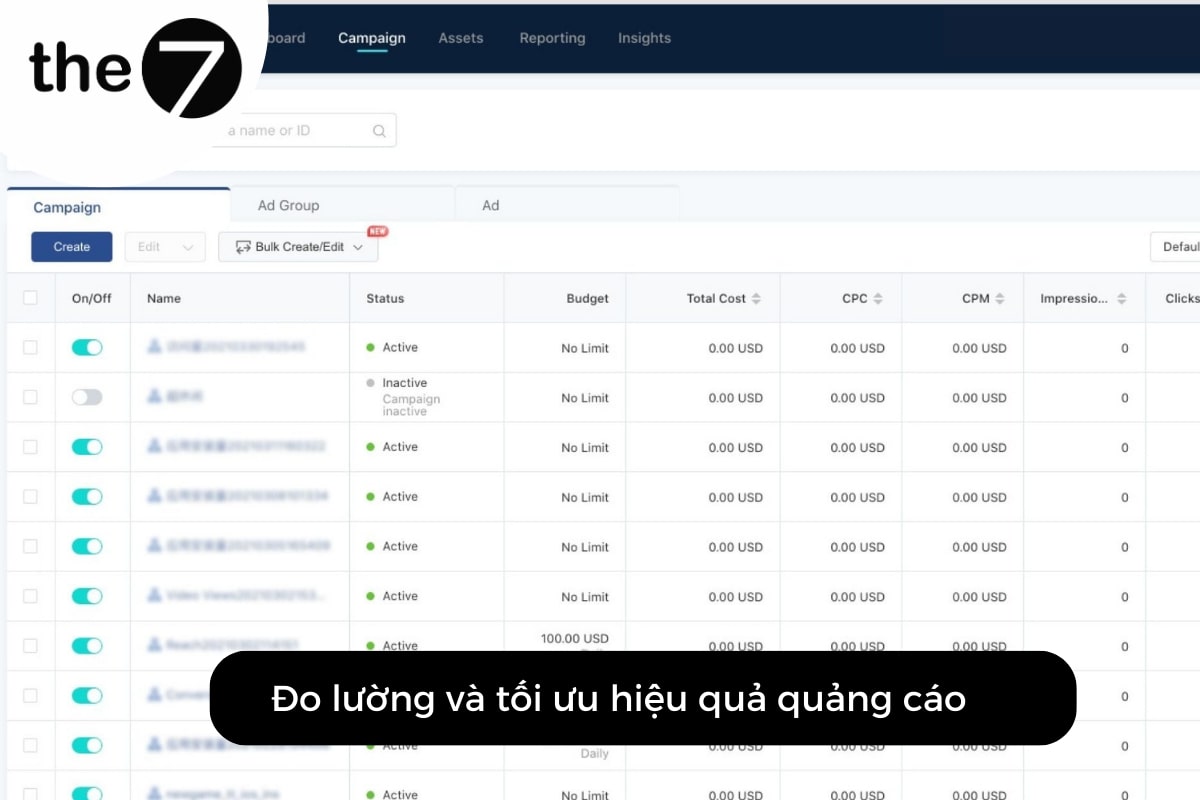Image resolution: width=1200 pixels, height=800 pixels.
Task: Open the greyed-out Edit dropdown
Action: 165,247
